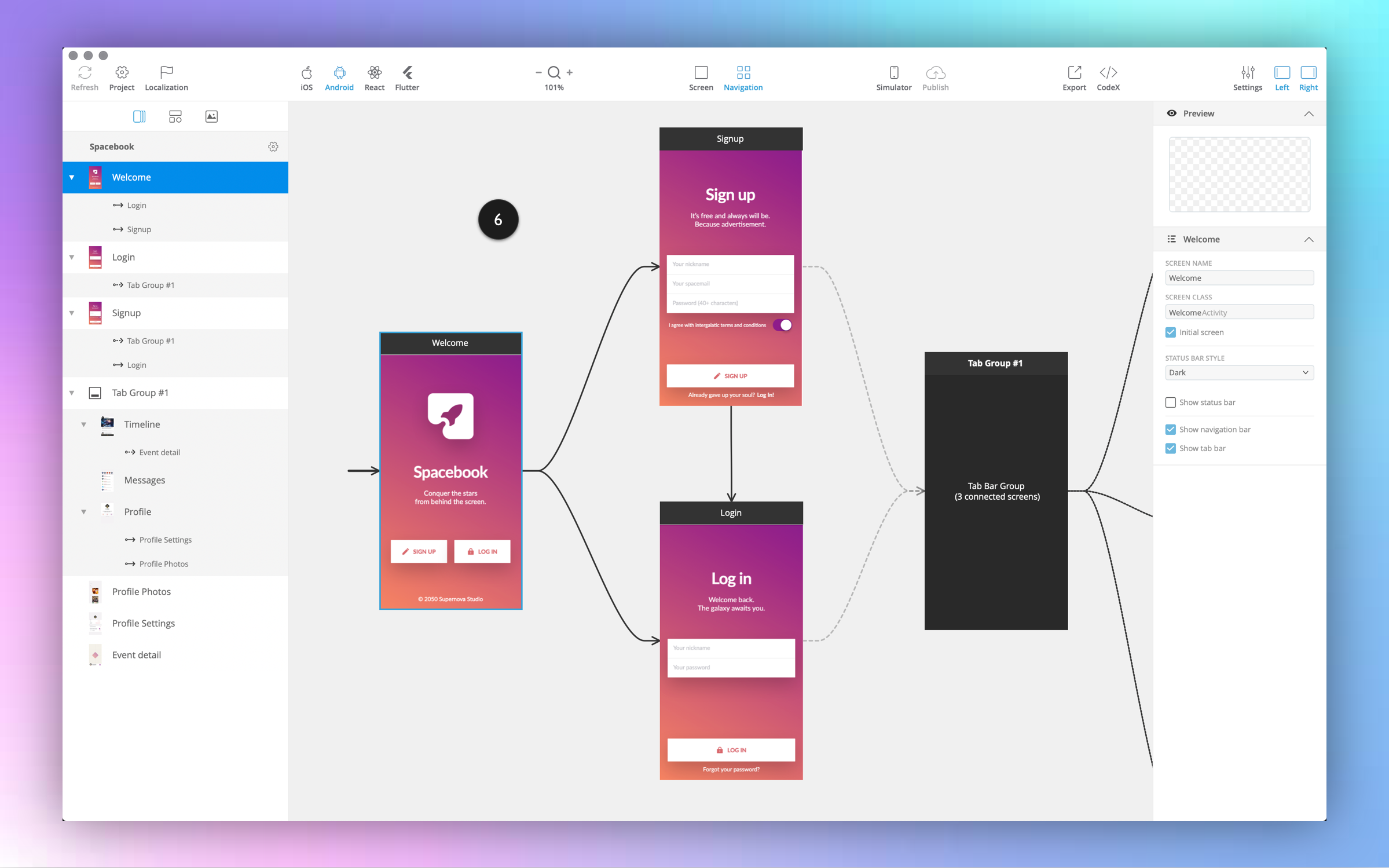Switch to components tab in left sidebar
The height and width of the screenshot is (868, 1389).
[x=175, y=116]
